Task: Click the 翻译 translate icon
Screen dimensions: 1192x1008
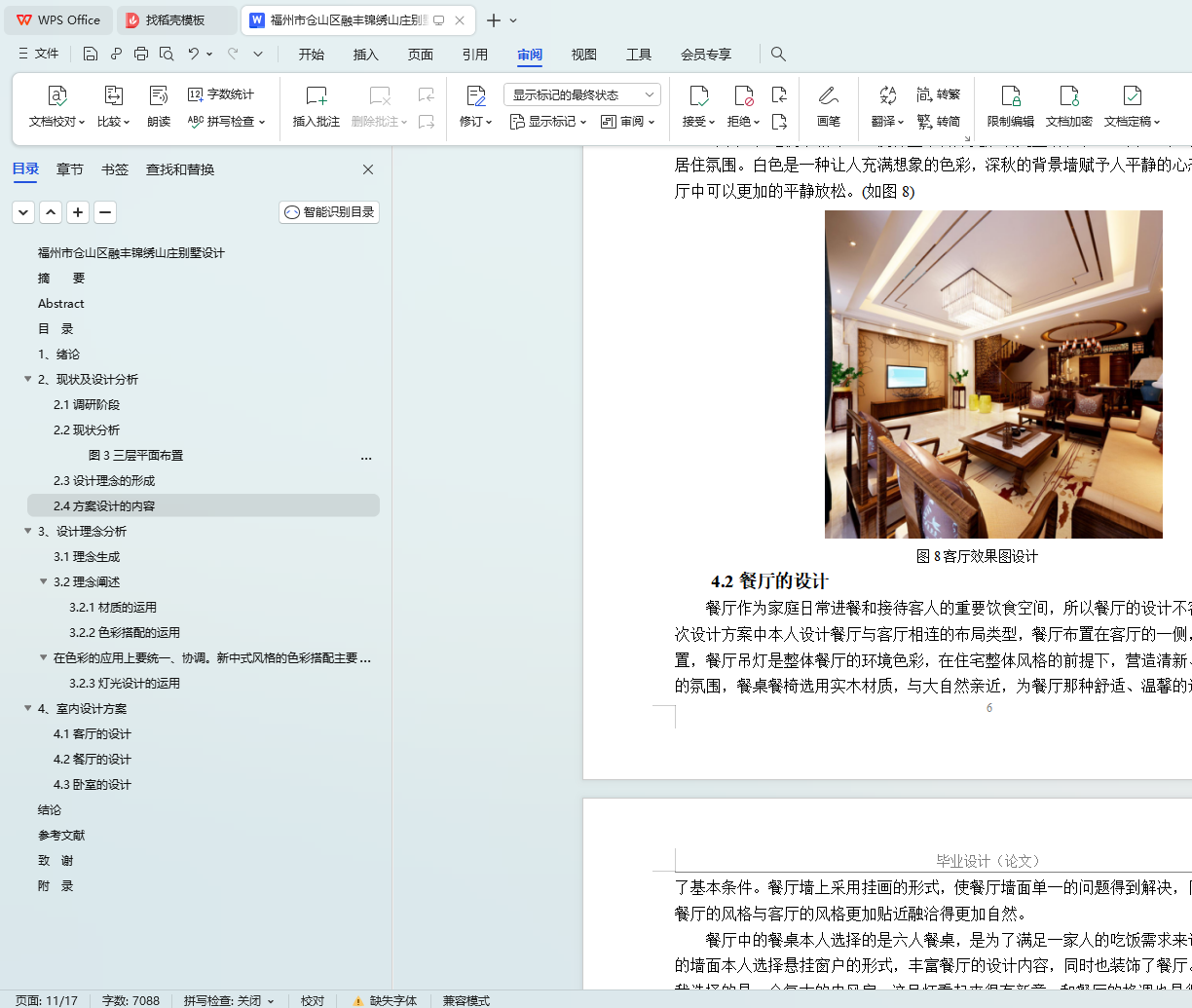Action: (x=887, y=95)
